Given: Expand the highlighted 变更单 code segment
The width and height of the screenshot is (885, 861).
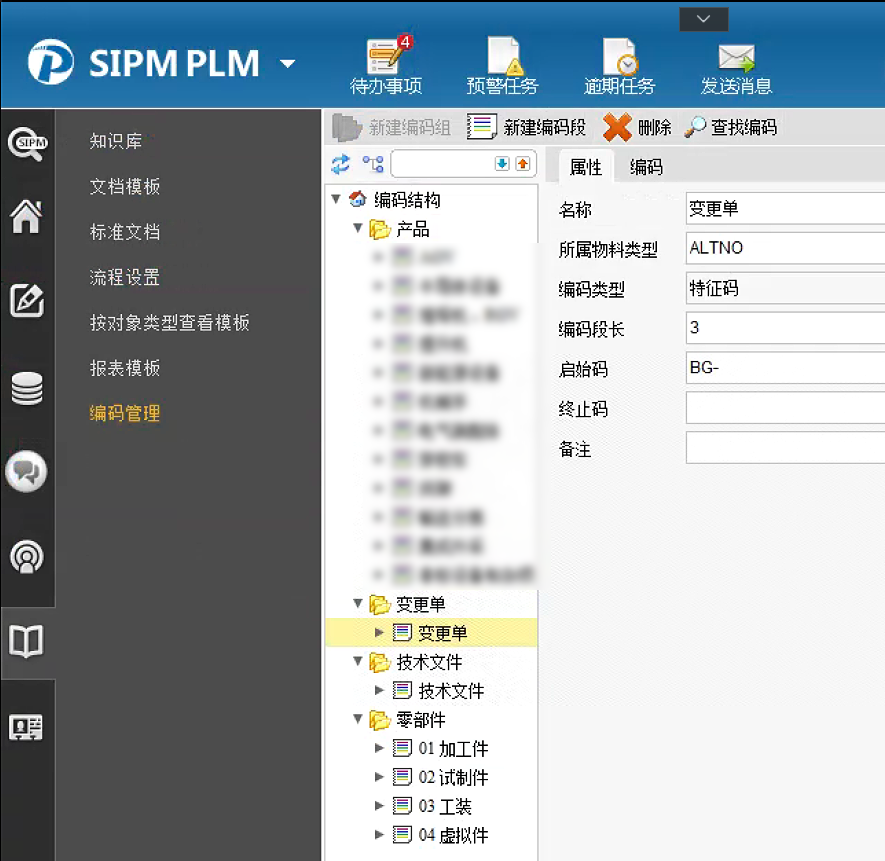Looking at the screenshot, I should [x=379, y=632].
